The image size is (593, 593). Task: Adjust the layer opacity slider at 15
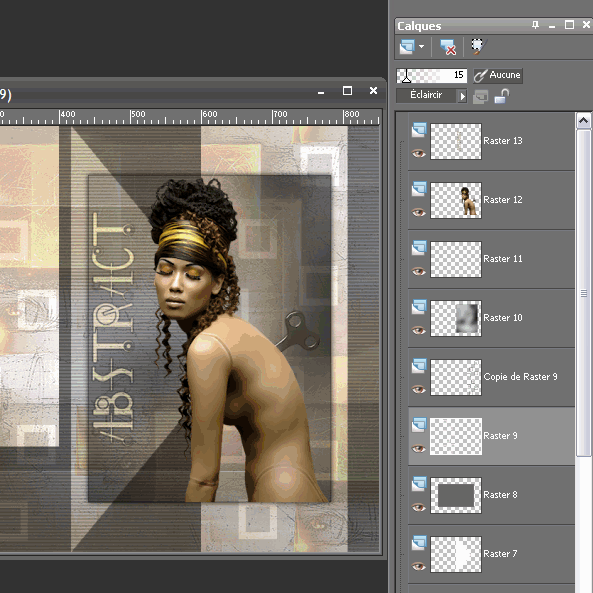point(432,75)
